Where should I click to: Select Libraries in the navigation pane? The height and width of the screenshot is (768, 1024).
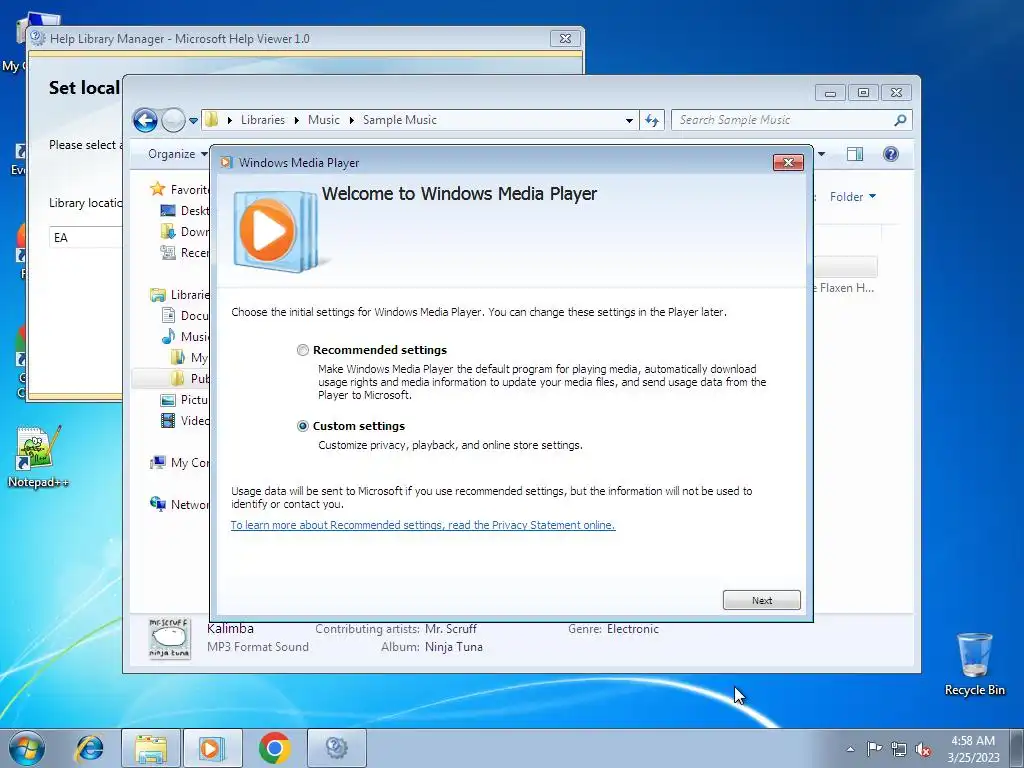coord(180,295)
